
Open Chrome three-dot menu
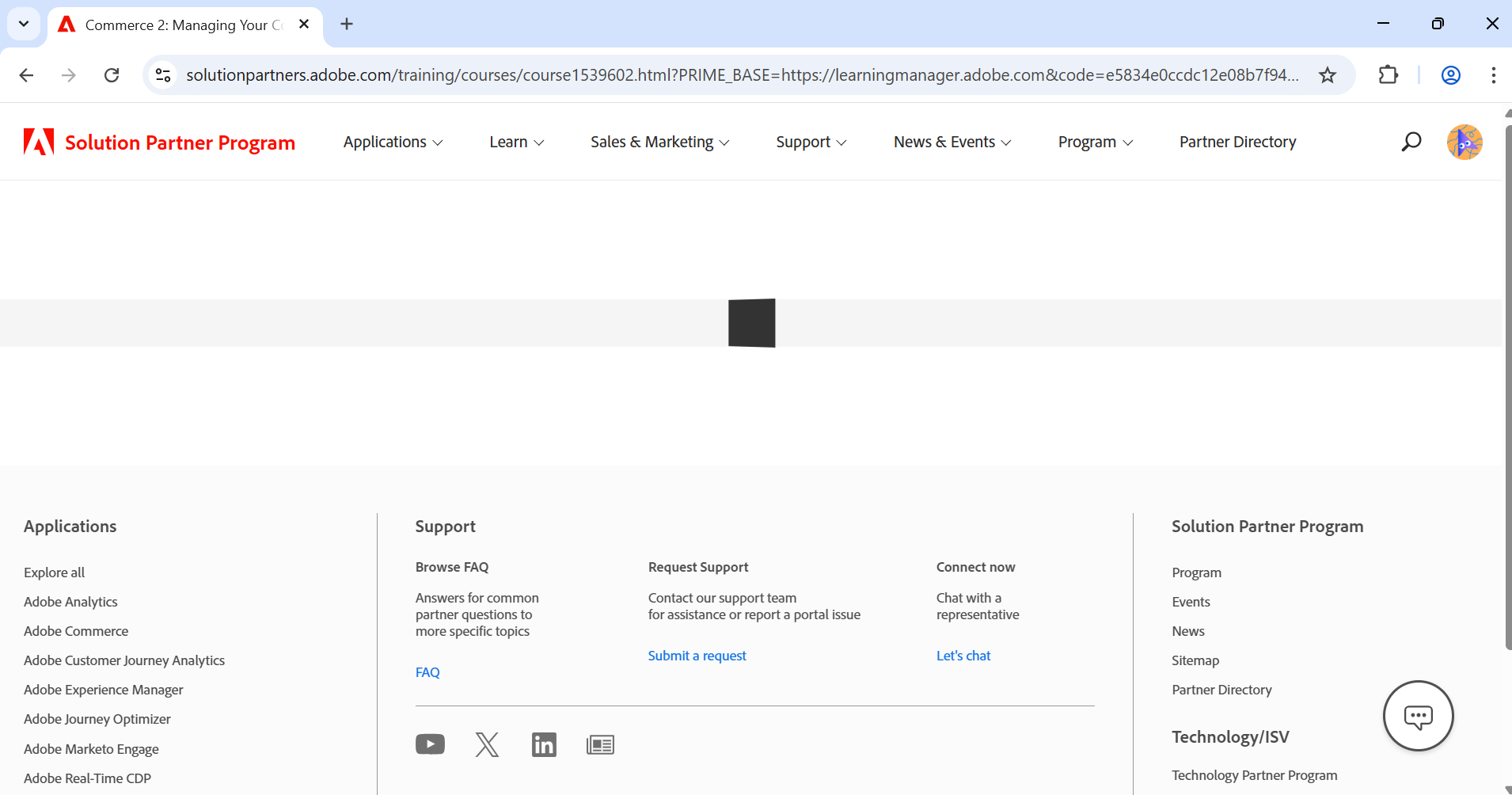(x=1493, y=75)
